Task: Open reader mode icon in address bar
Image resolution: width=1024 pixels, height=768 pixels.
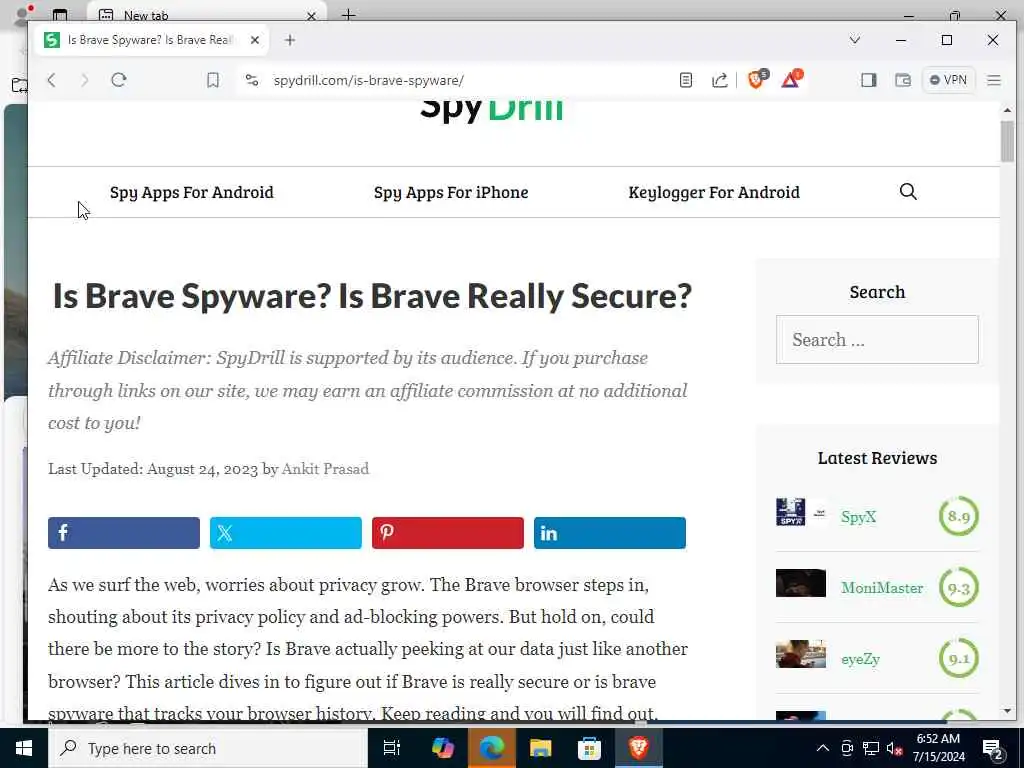Action: click(686, 80)
